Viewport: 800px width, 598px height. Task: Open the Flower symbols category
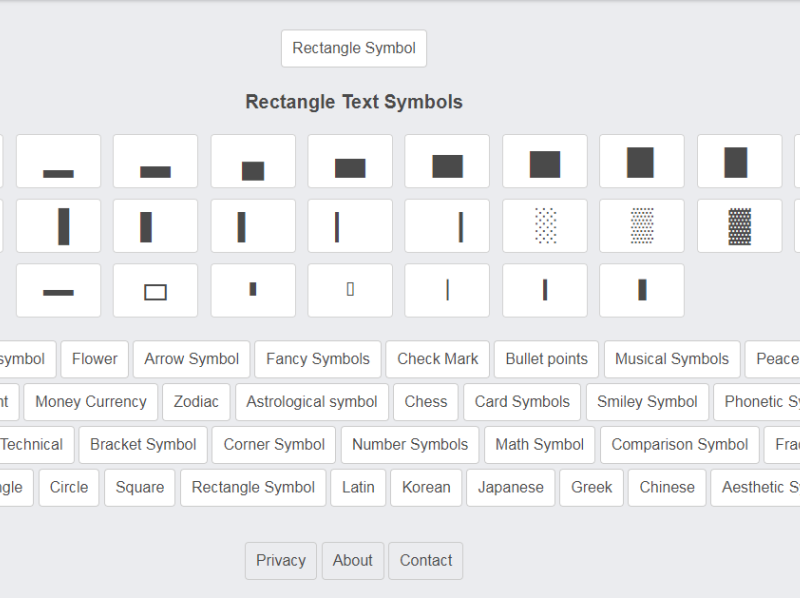(94, 359)
